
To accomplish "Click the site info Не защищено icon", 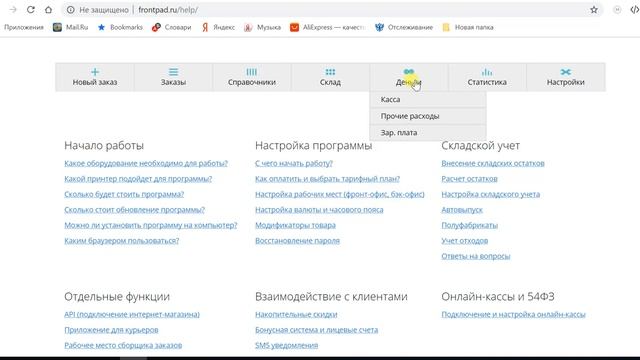I will 71,9.
